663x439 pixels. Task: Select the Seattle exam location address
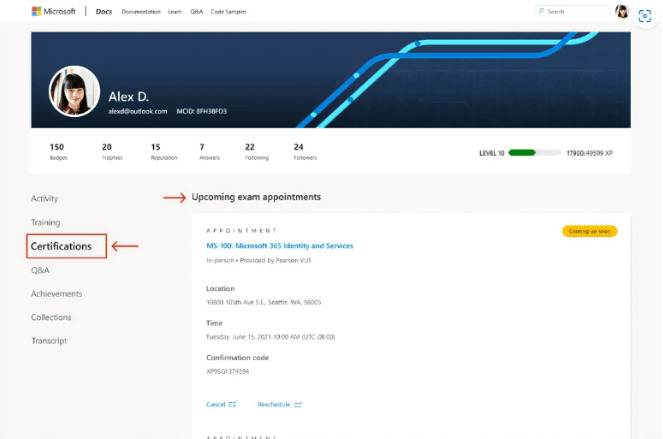tap(263, 302)
